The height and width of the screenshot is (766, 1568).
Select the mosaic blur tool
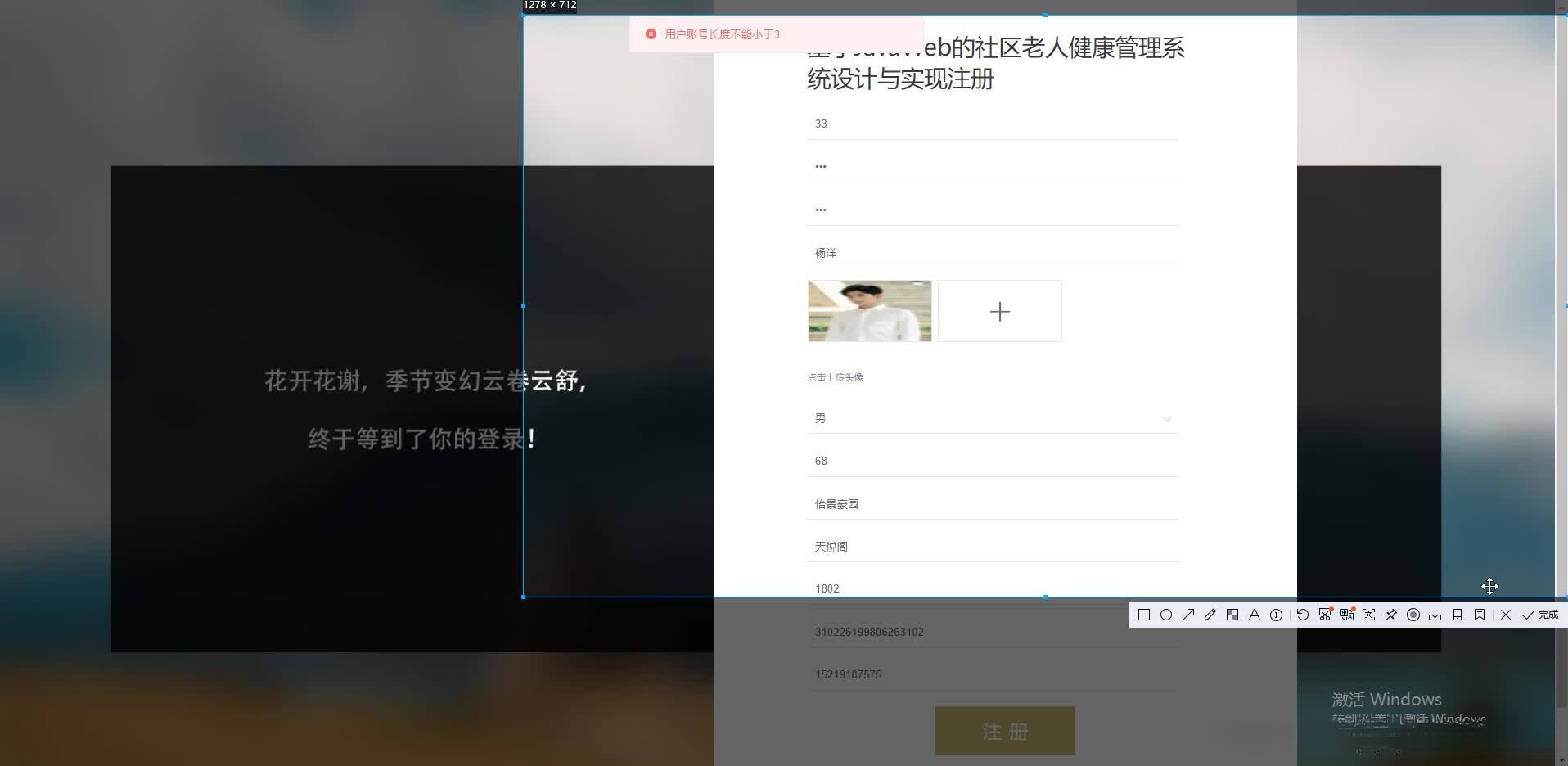tap(1232, 614)
